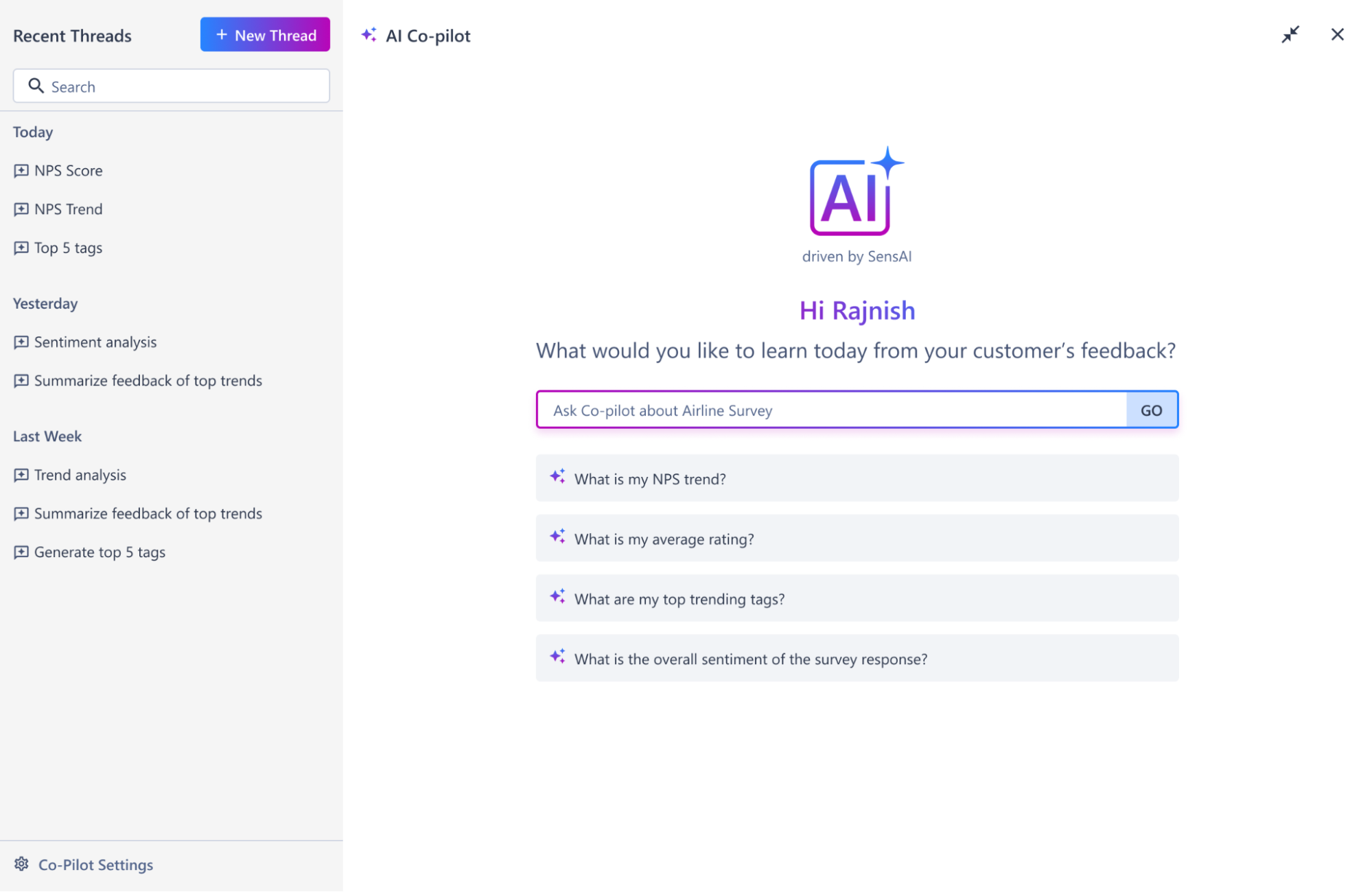Click the Co-Pilot Settings gear icon
The height and width of the screenshot is (892, 1372).
pos(22,864)
